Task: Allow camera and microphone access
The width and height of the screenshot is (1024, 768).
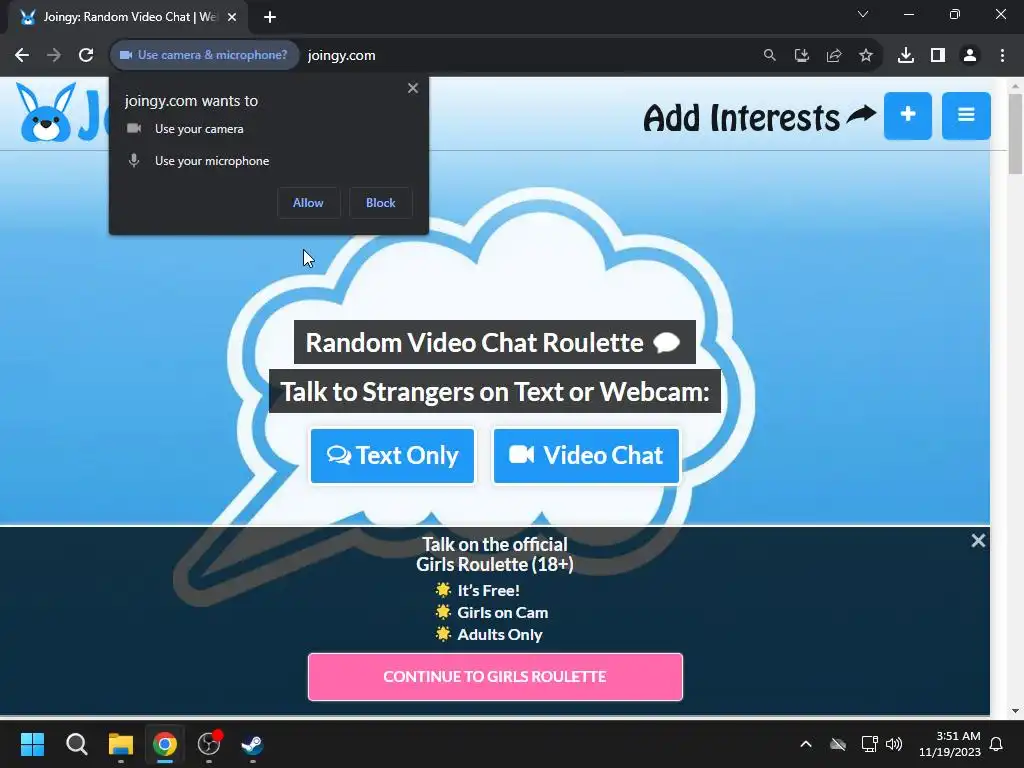Action: (308, 203)
